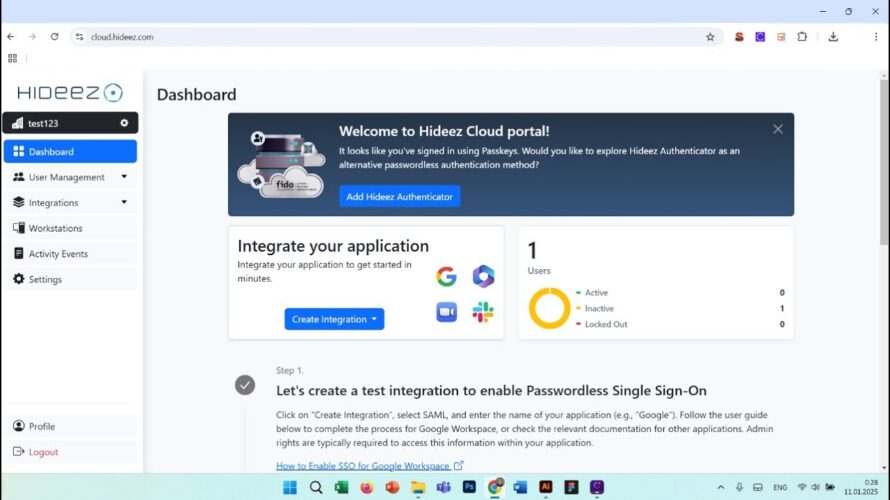This screenshot has height=500, width=890.
Task: Open the purple browser extension icon
Action: pos(760,37)
